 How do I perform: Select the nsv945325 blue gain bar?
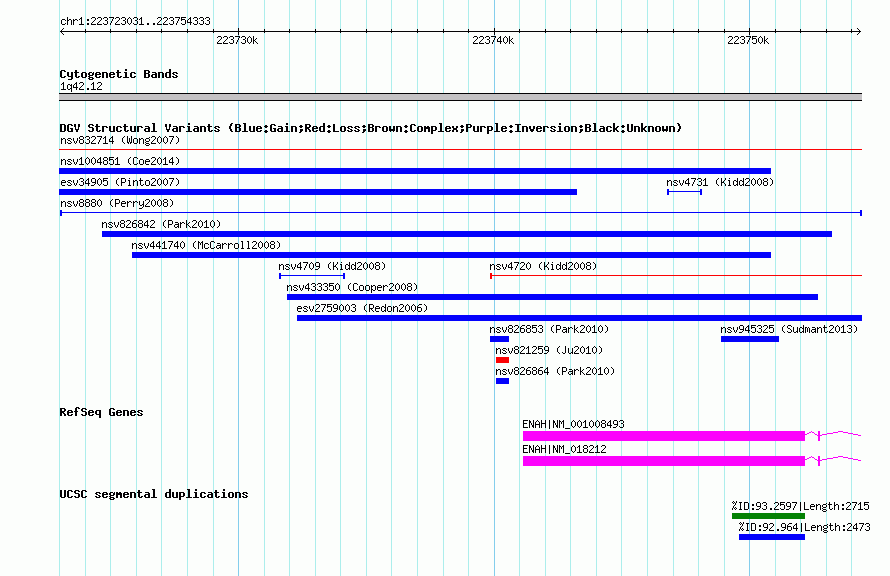click(x=750, y=339)
